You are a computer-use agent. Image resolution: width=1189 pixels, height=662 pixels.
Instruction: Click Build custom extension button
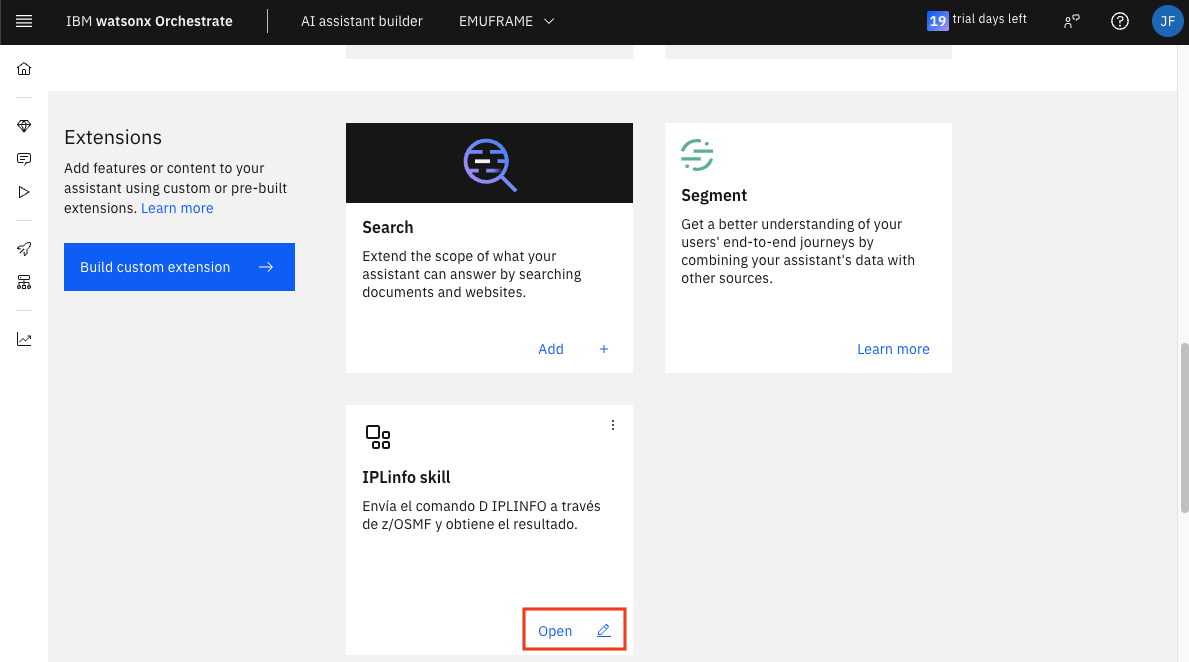[x=179, y=267]
